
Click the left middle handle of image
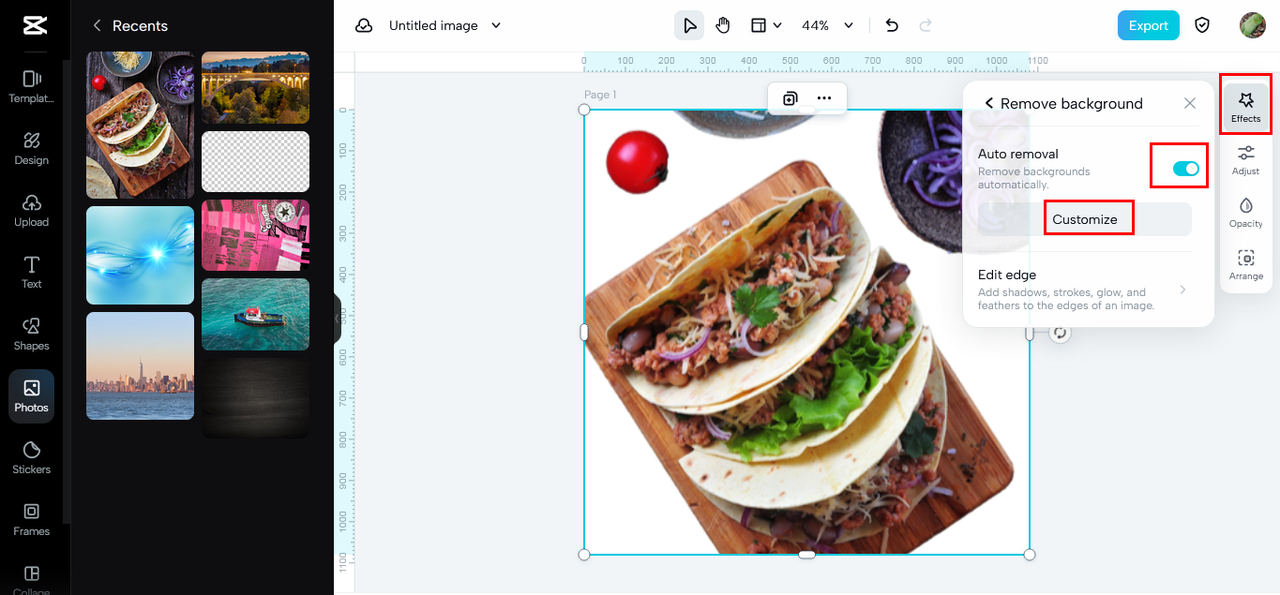(x=584, y=332)
